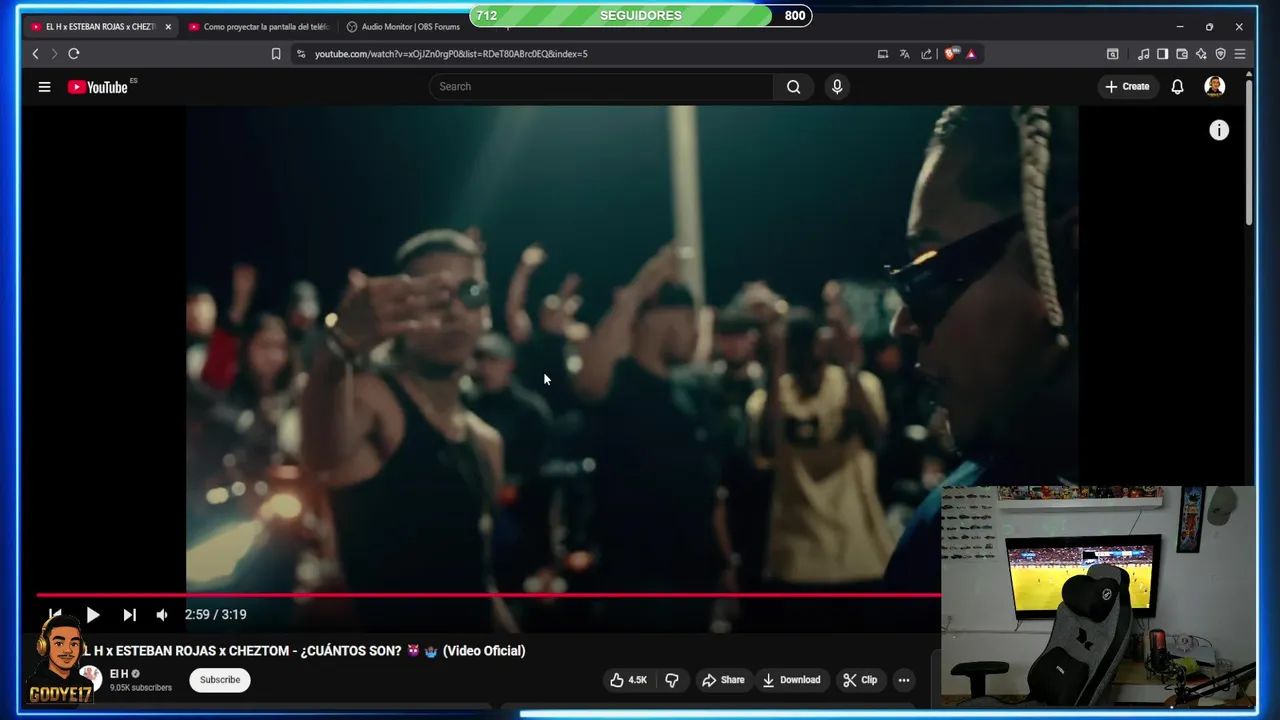Image resolution: width=1280 pixels, height=720 pixels.
Task: Open the YouTube guide hamburger menu
Action: click(44, 87)
